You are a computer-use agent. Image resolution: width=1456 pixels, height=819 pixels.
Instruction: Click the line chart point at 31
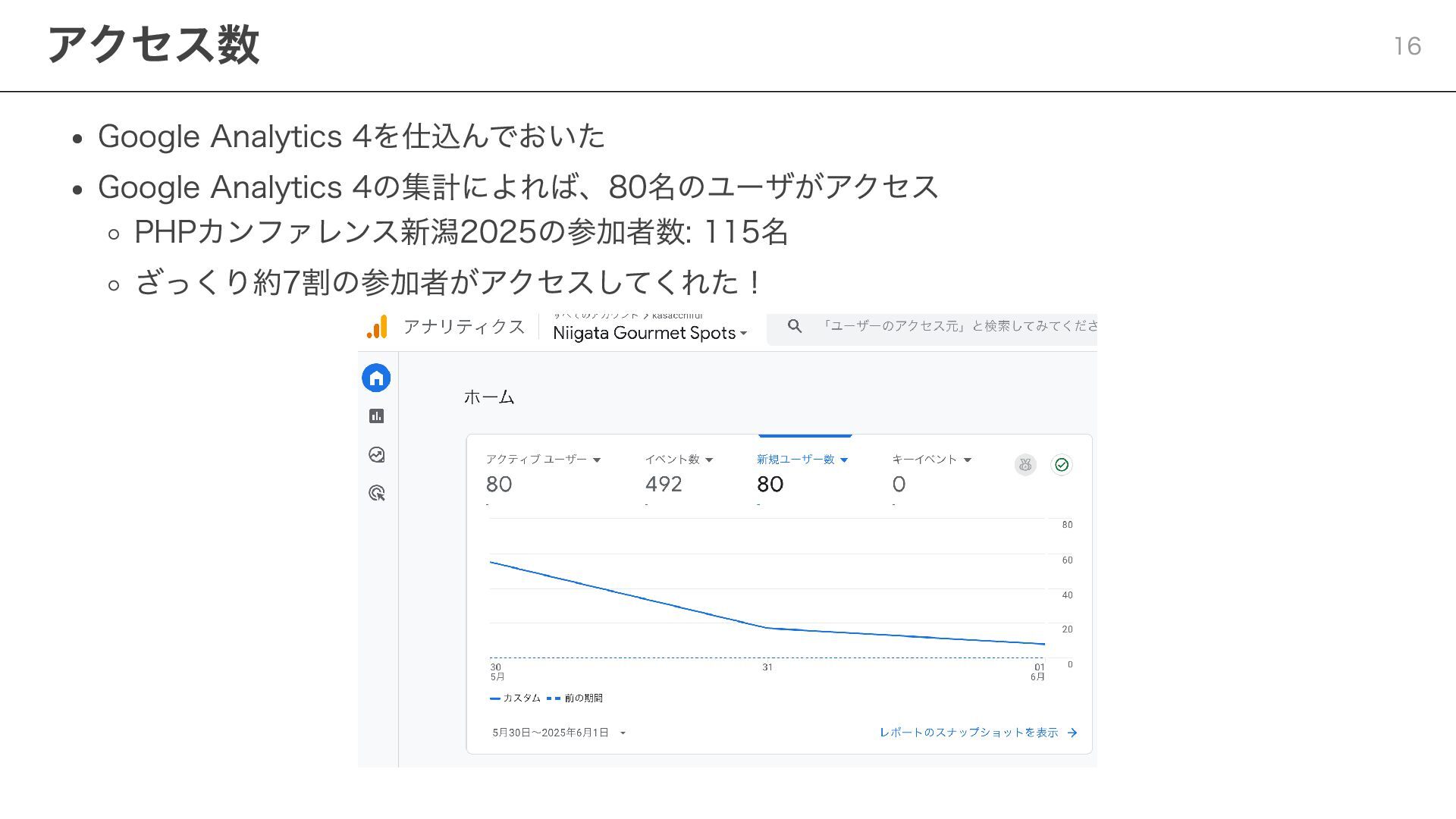(767, 628)
